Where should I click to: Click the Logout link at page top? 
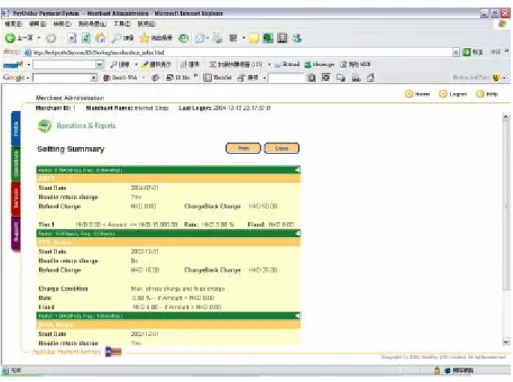453,94
